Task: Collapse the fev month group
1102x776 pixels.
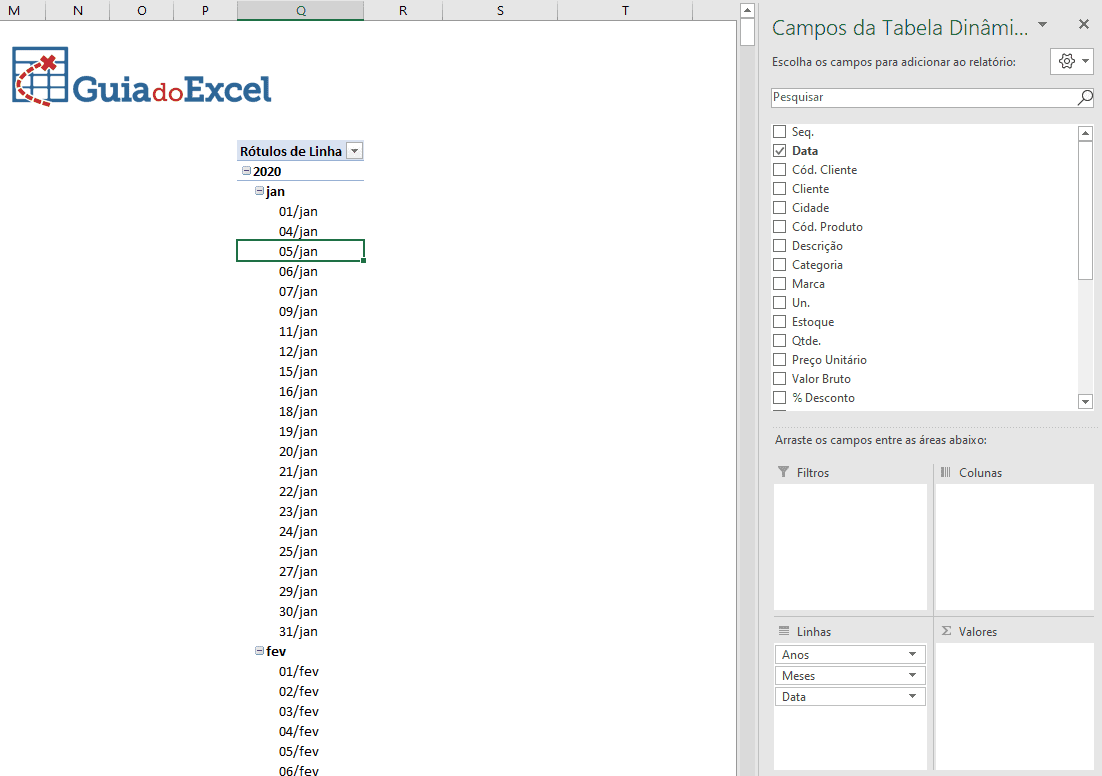Action: pos(260,651)
